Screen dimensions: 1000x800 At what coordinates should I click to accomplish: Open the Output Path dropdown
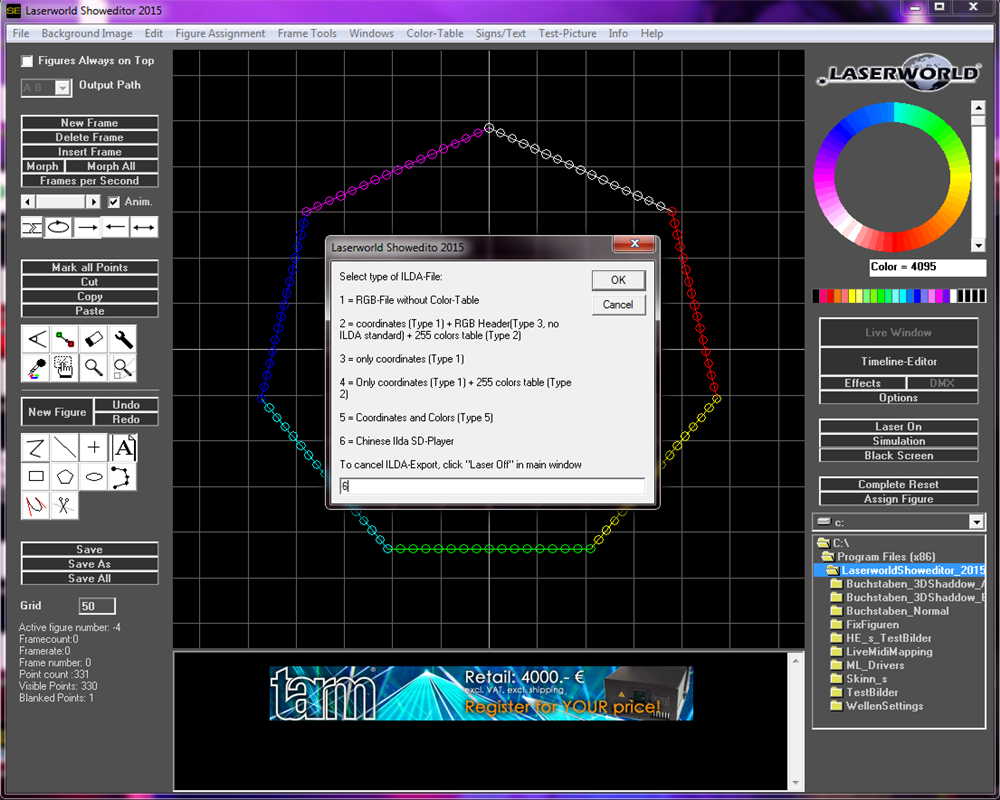(62, 87)
